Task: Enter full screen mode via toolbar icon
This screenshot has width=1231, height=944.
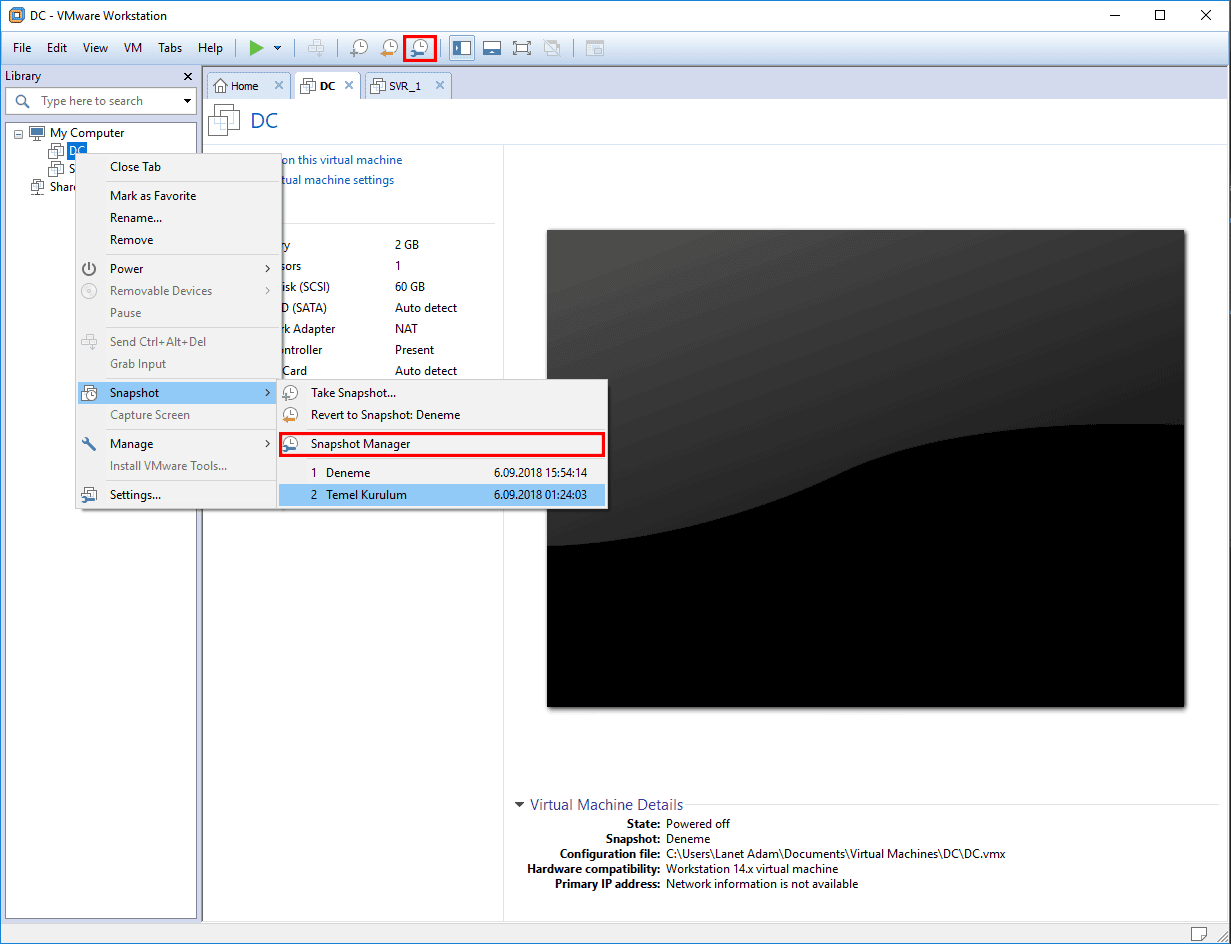Action: [x=521, y=47]
